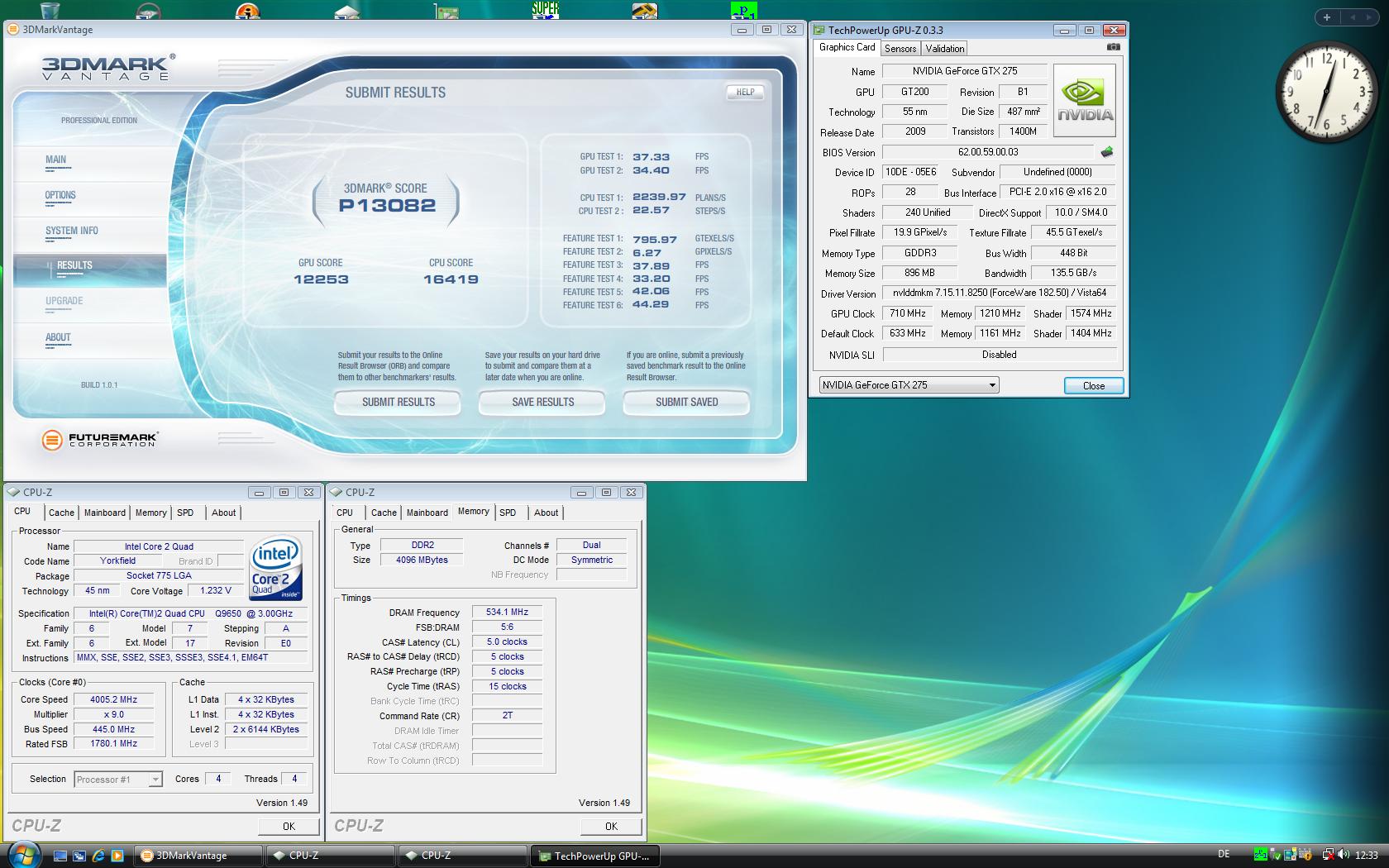Click the network disconnected tray icon

(x=1328, y=855)
